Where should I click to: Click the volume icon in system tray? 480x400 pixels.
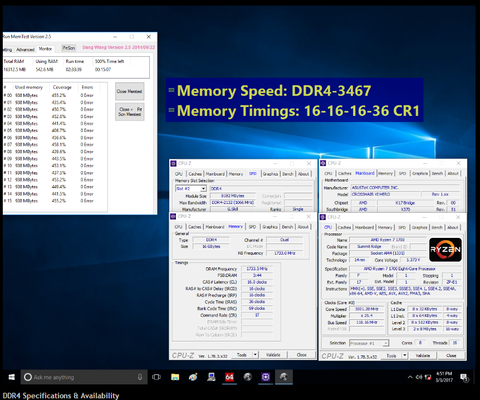click(419, 377)
